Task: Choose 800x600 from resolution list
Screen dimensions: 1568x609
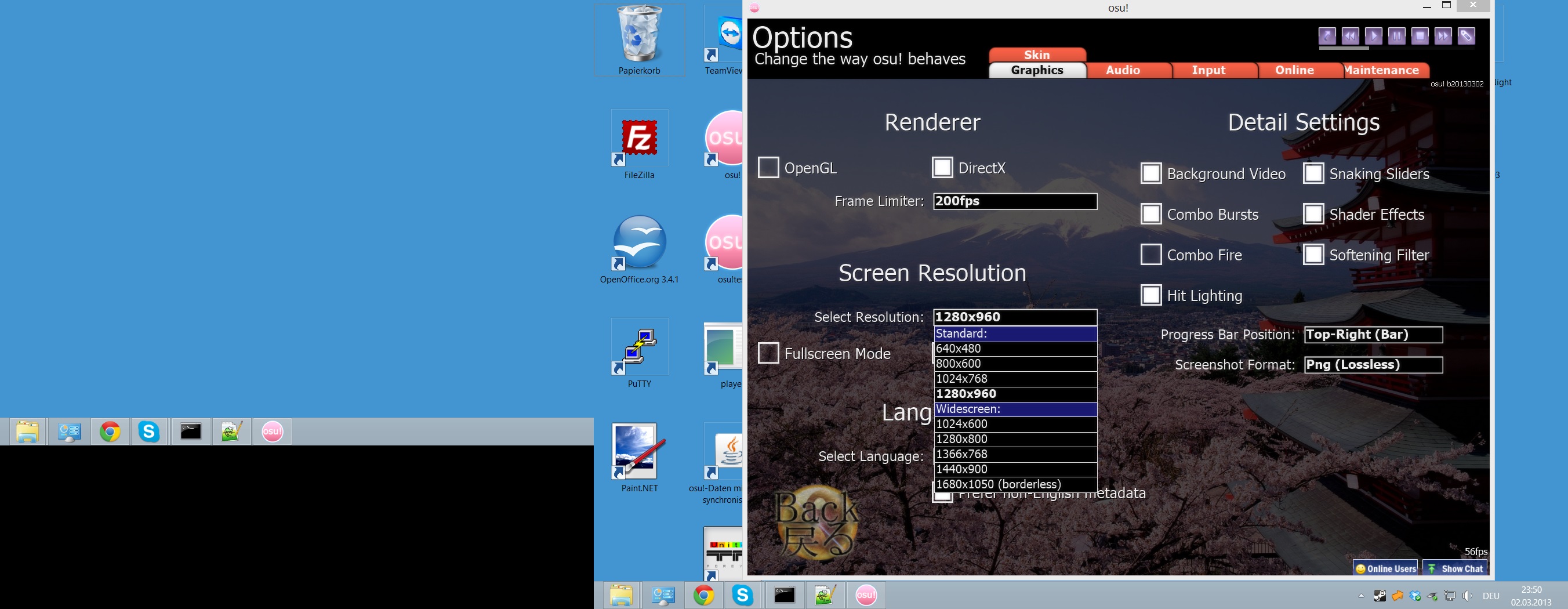Action: [x=1015, y=364]
